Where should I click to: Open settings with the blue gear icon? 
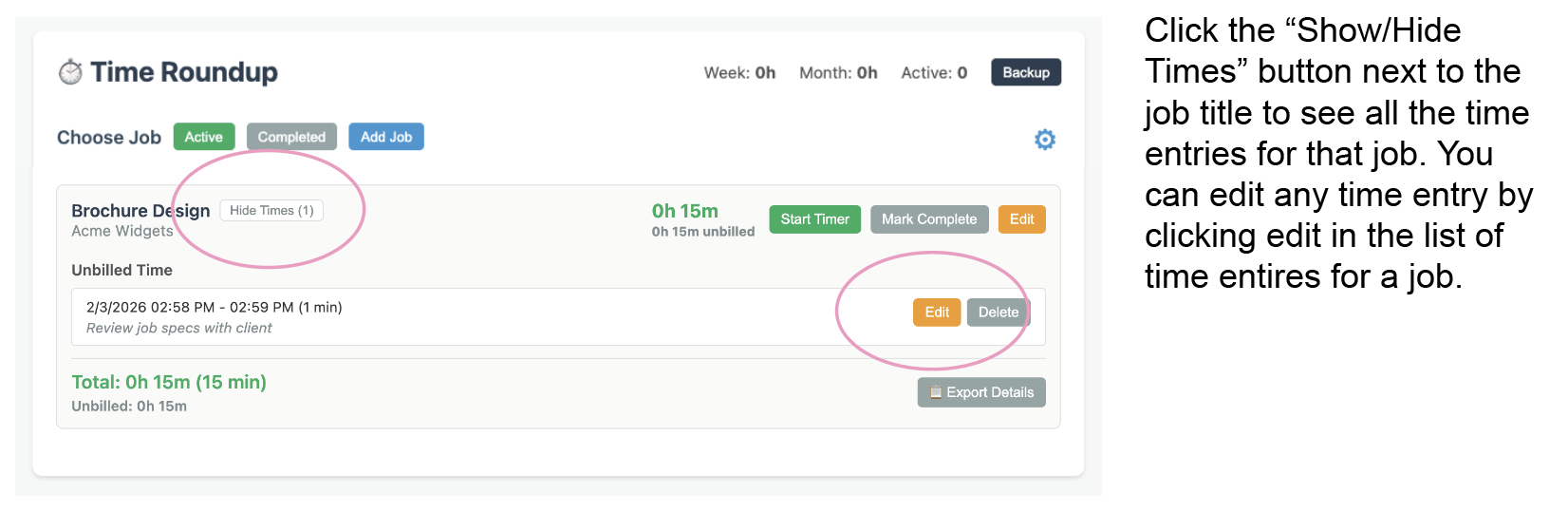[x=1045, y=140]
